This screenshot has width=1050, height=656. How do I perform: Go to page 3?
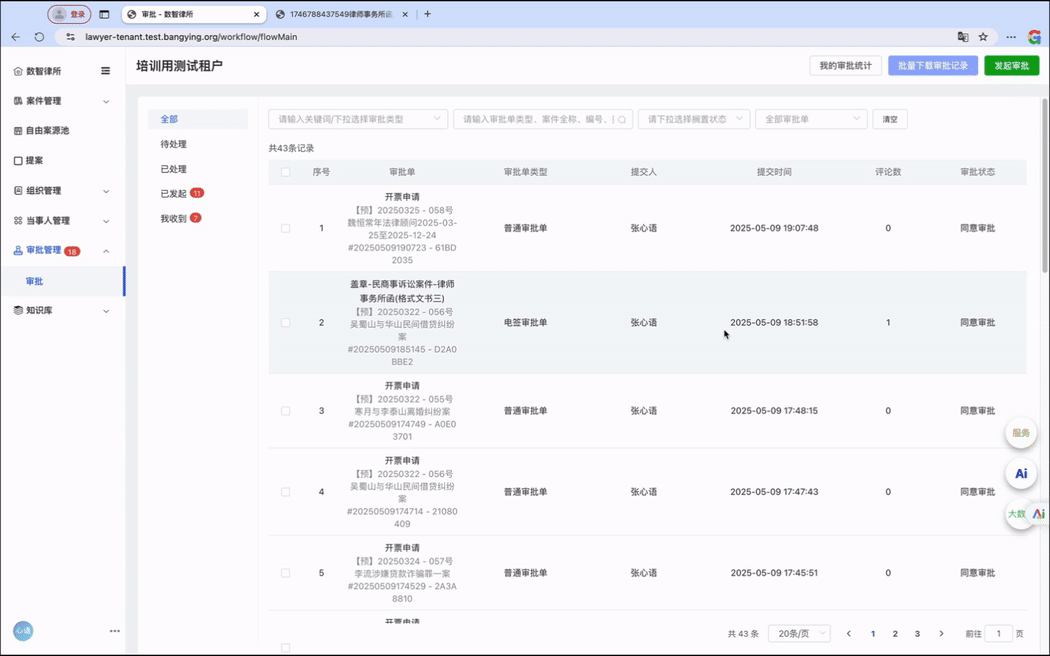917,633
